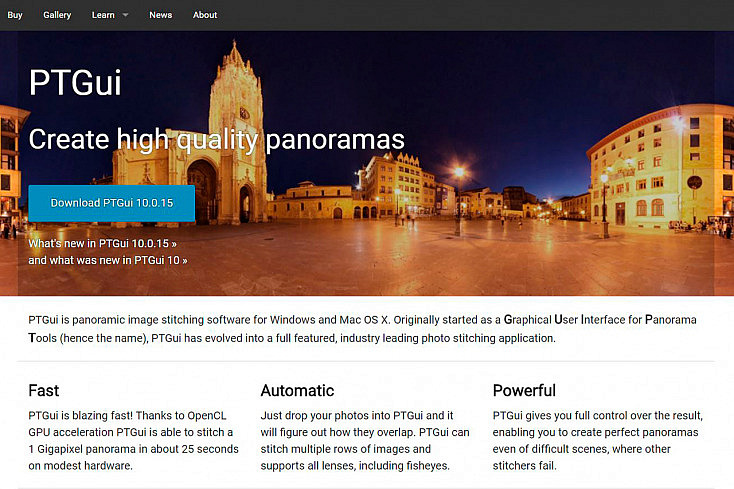734x489 pixels.
Task: Open What's new in PTGui 10.0.15 link
Action: pyautogui.click(x=103, y=243)
